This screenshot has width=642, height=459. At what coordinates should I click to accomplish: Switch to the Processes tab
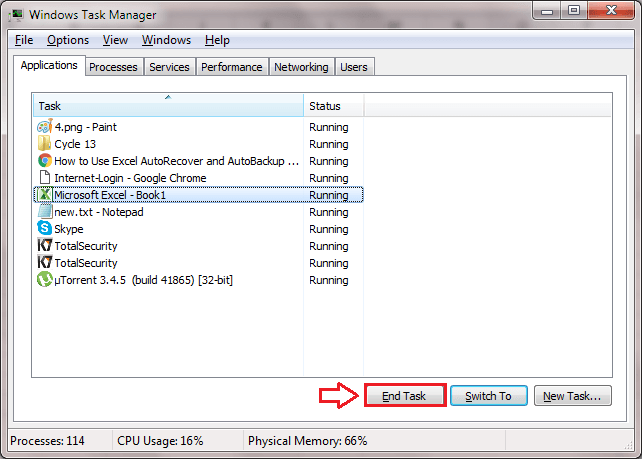113,67
